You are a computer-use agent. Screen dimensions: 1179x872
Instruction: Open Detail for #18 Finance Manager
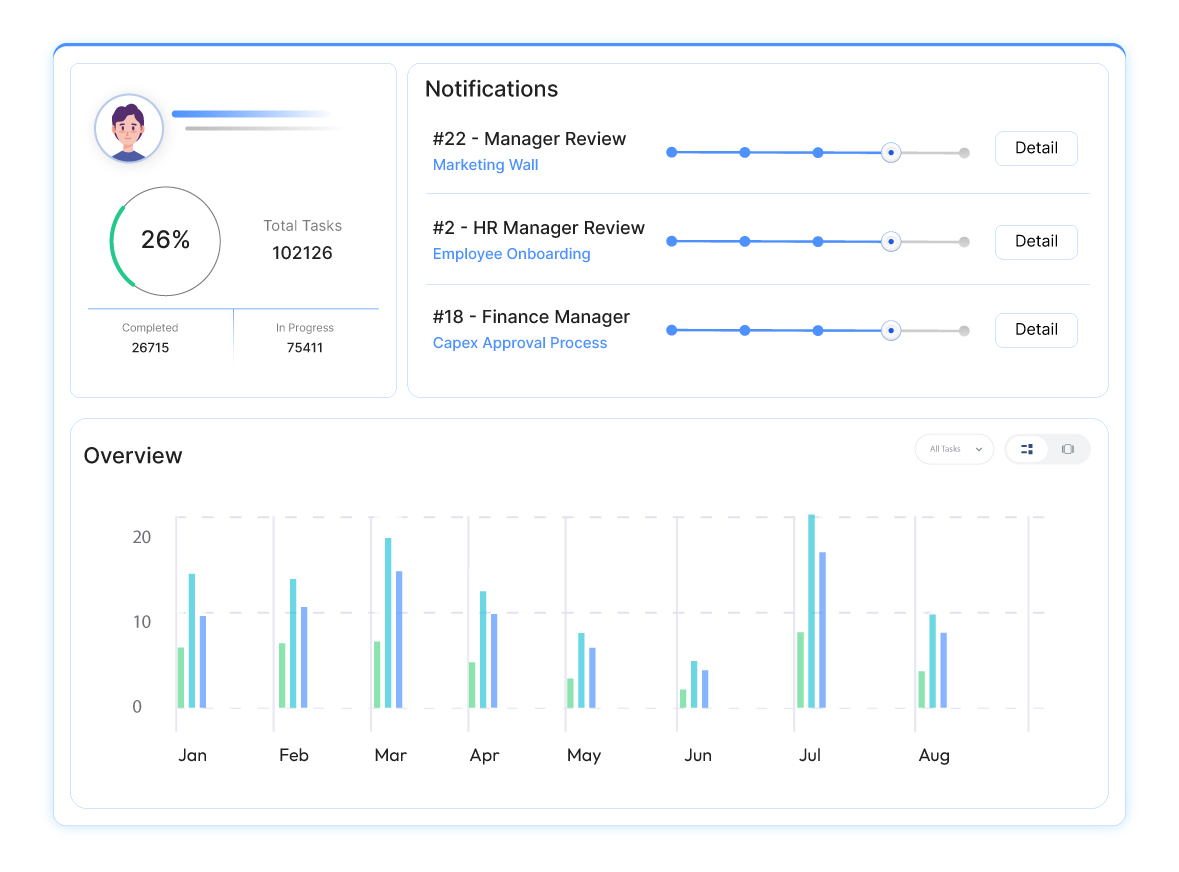[x=1035, y=330]
